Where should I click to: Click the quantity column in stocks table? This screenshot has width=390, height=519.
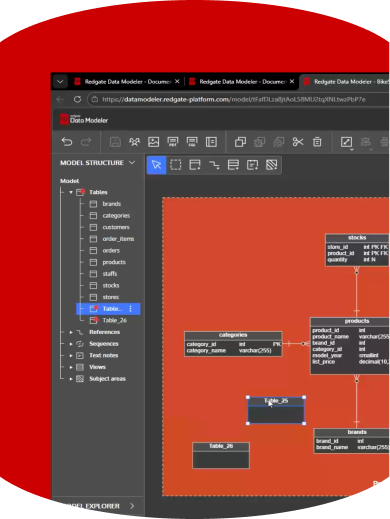[x=337, y=260]
